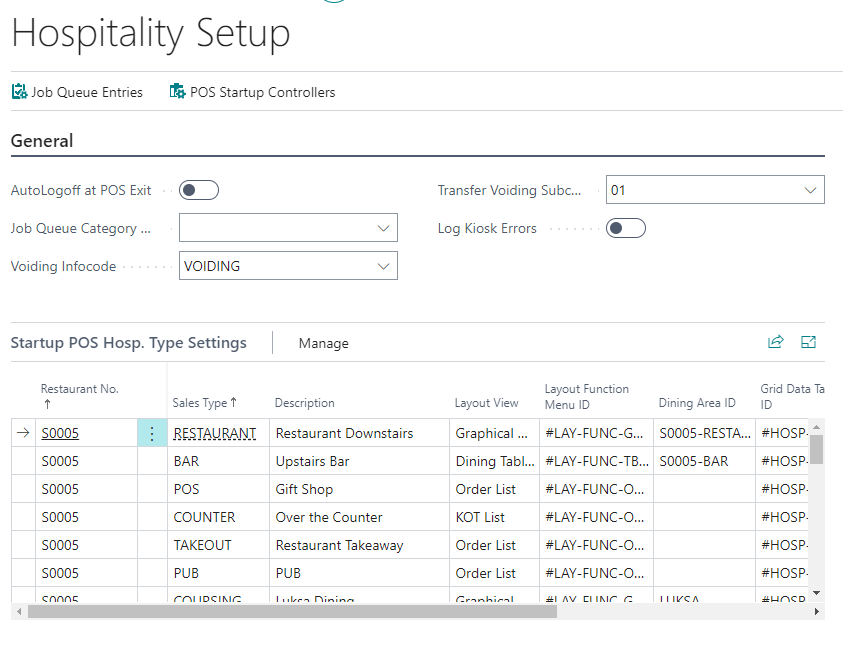The image size is (843, 653).
Task: Click the Startup POS Hosp. Type Settings heading
Action: coord(128,343)
